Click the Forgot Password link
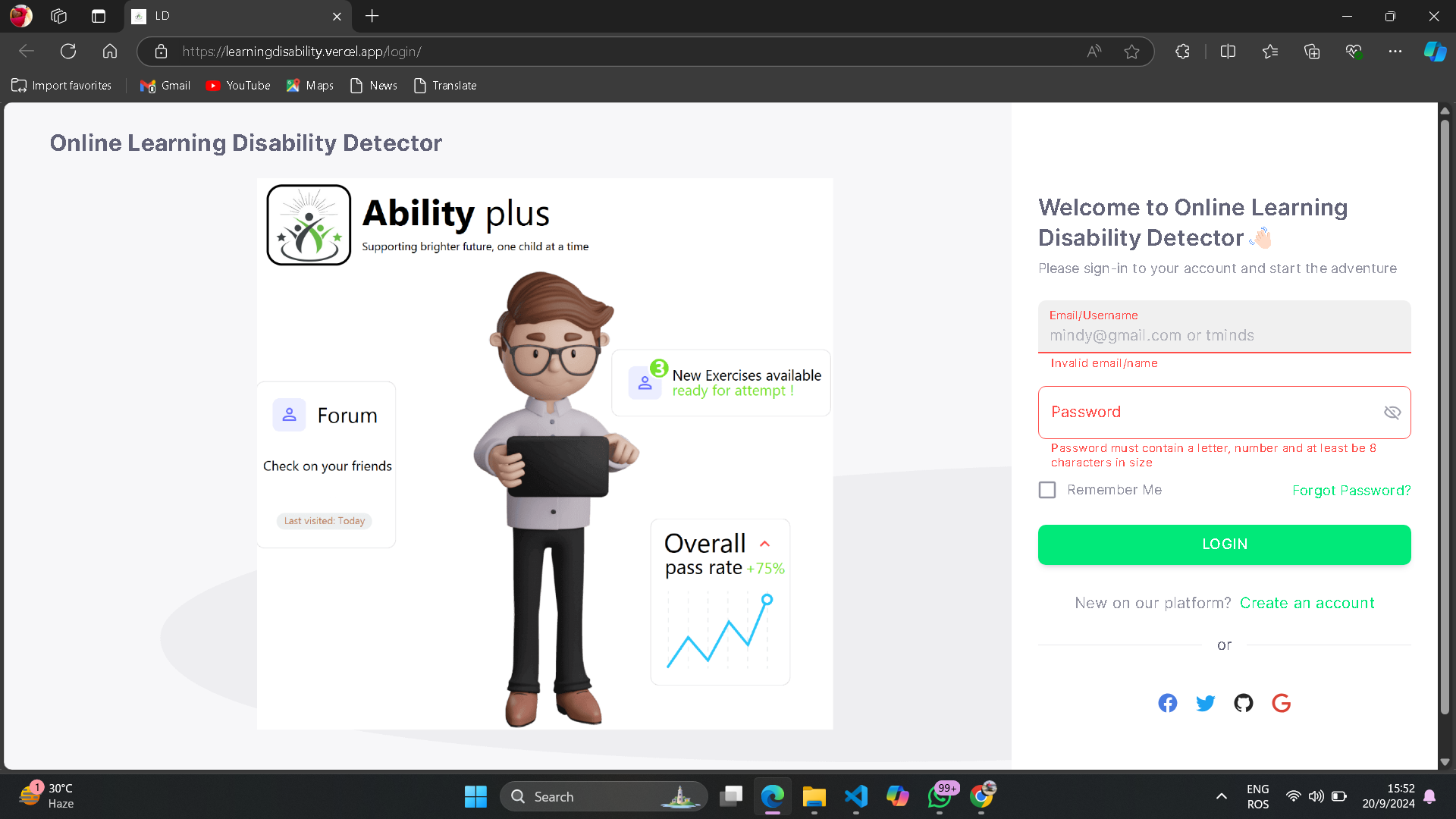The width and height of the screenshot is (1456, 819). coord(1352,491)
